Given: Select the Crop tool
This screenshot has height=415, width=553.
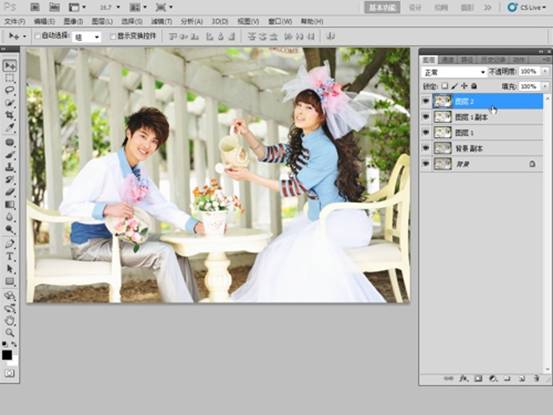Looking at the screenshot, I should click(10, 115).
